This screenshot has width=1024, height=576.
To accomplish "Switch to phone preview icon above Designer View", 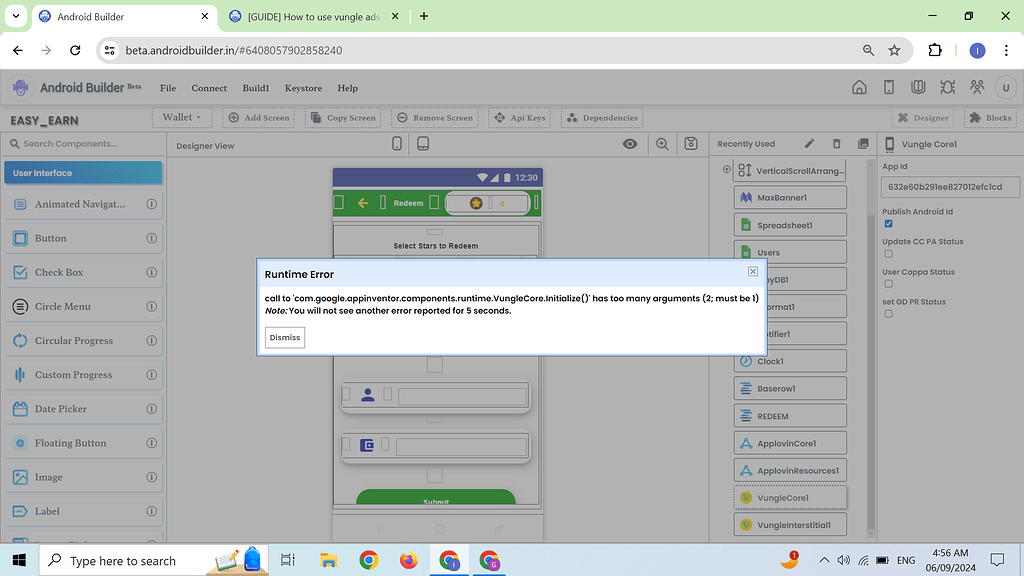I will point(396,144).
